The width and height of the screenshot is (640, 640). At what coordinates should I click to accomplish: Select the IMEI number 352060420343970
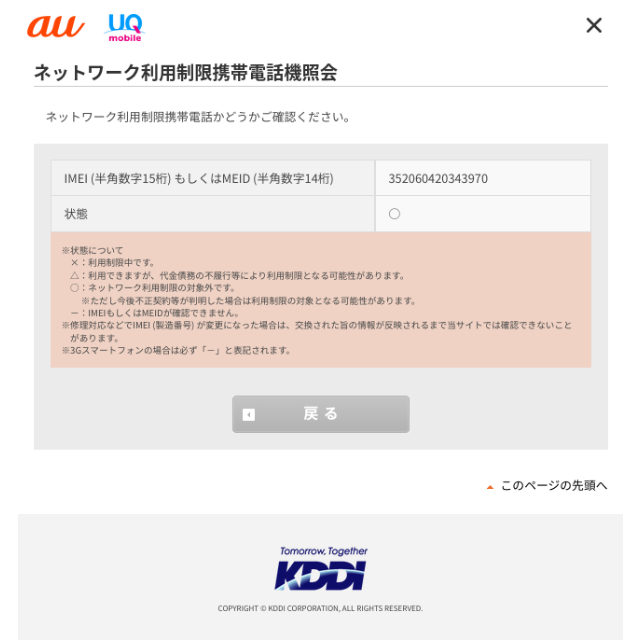coord(438,179)
